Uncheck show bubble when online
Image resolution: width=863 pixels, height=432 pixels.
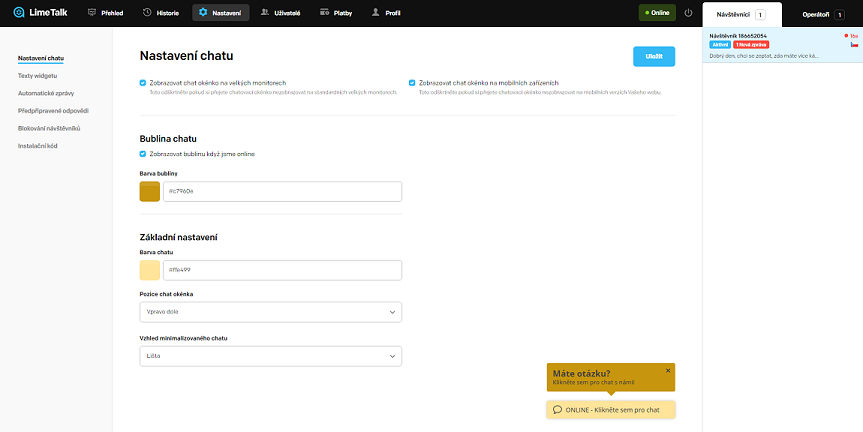click(143, 154)
